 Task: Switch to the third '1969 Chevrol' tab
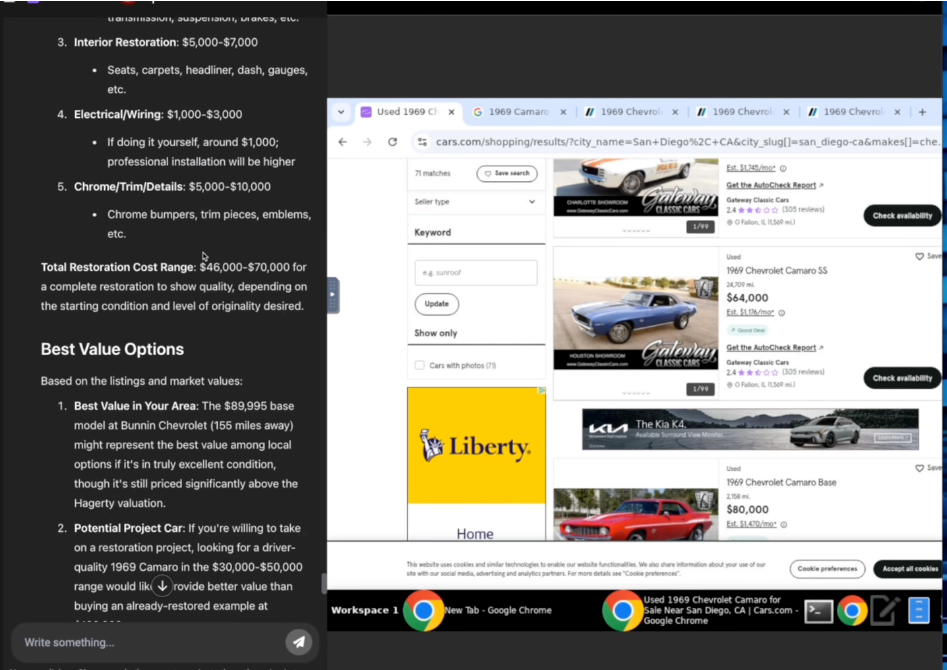(853, 112)
